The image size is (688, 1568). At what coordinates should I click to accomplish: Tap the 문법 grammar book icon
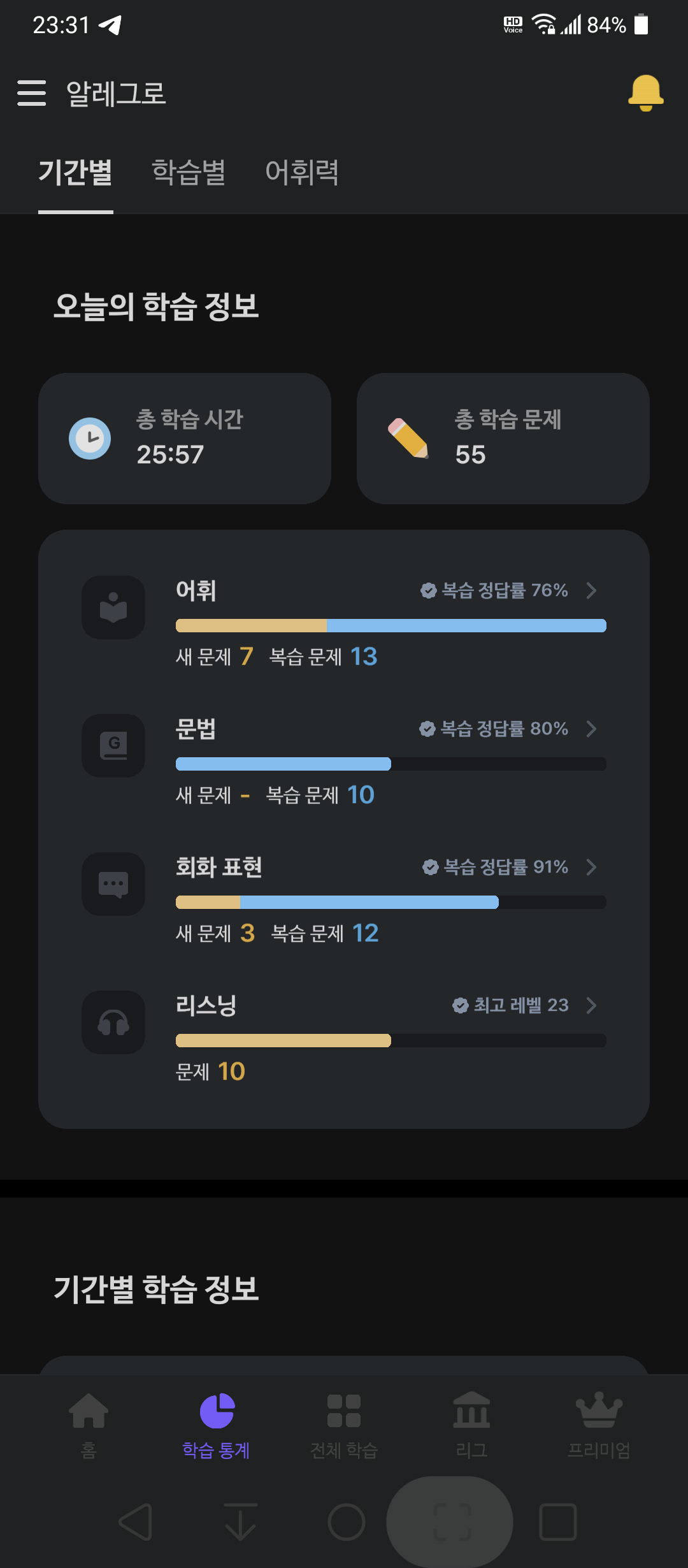[113, 746]
